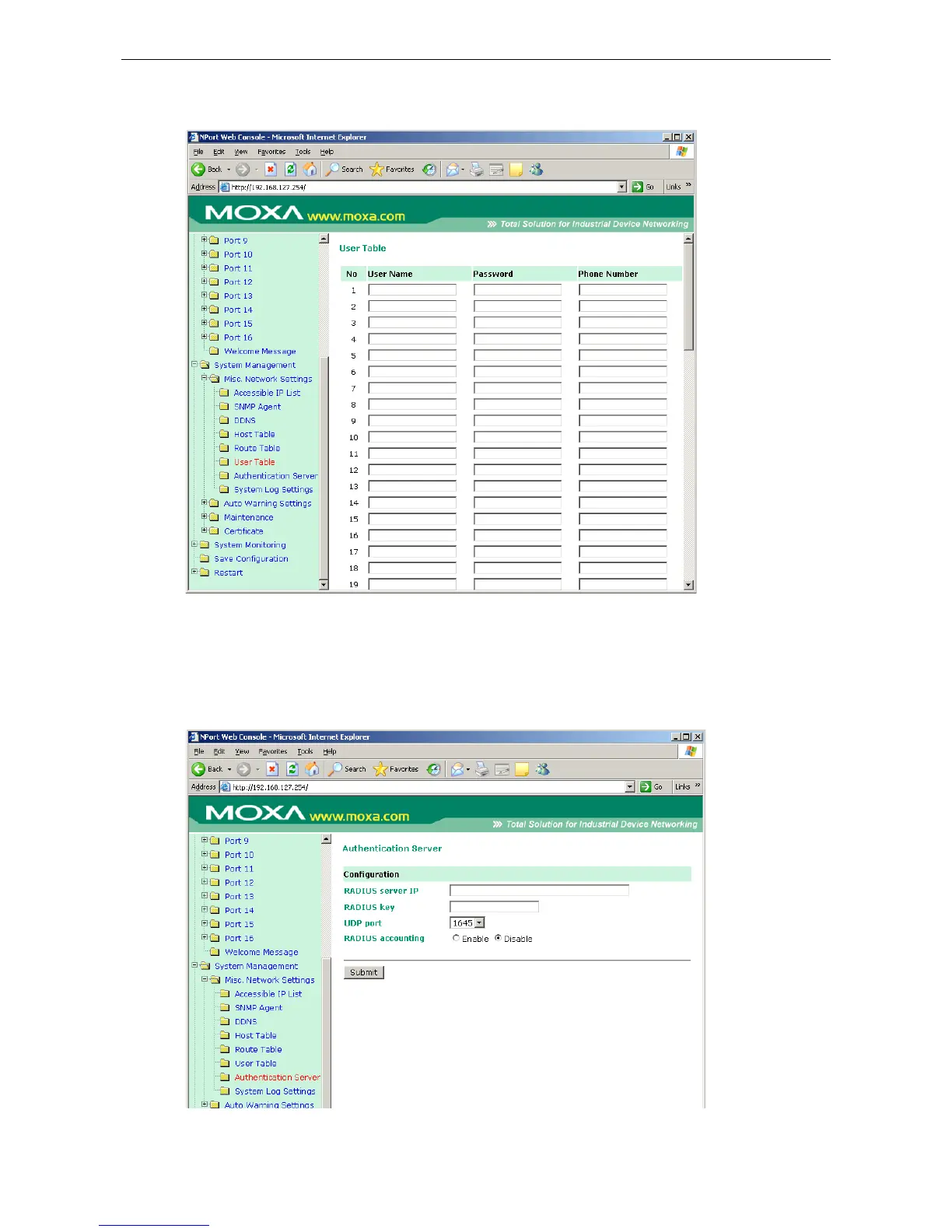Image resolution: width=952 pixels, height=1232 pixels.
Task: Click User Name field in row 1
Action: 412,289
